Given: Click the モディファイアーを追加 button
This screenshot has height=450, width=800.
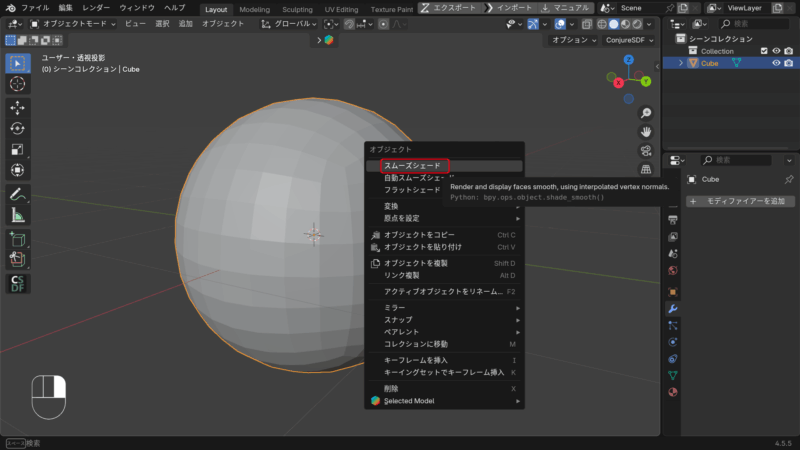Looking at the screenshot, I should [739, 201].
